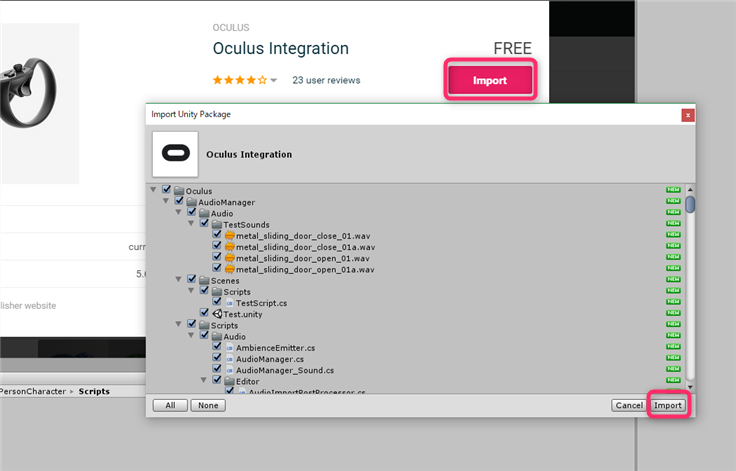This screenshot has width=736, height=471.
Task: Collapse the Scenes folder
Action: tap(178, 279)
